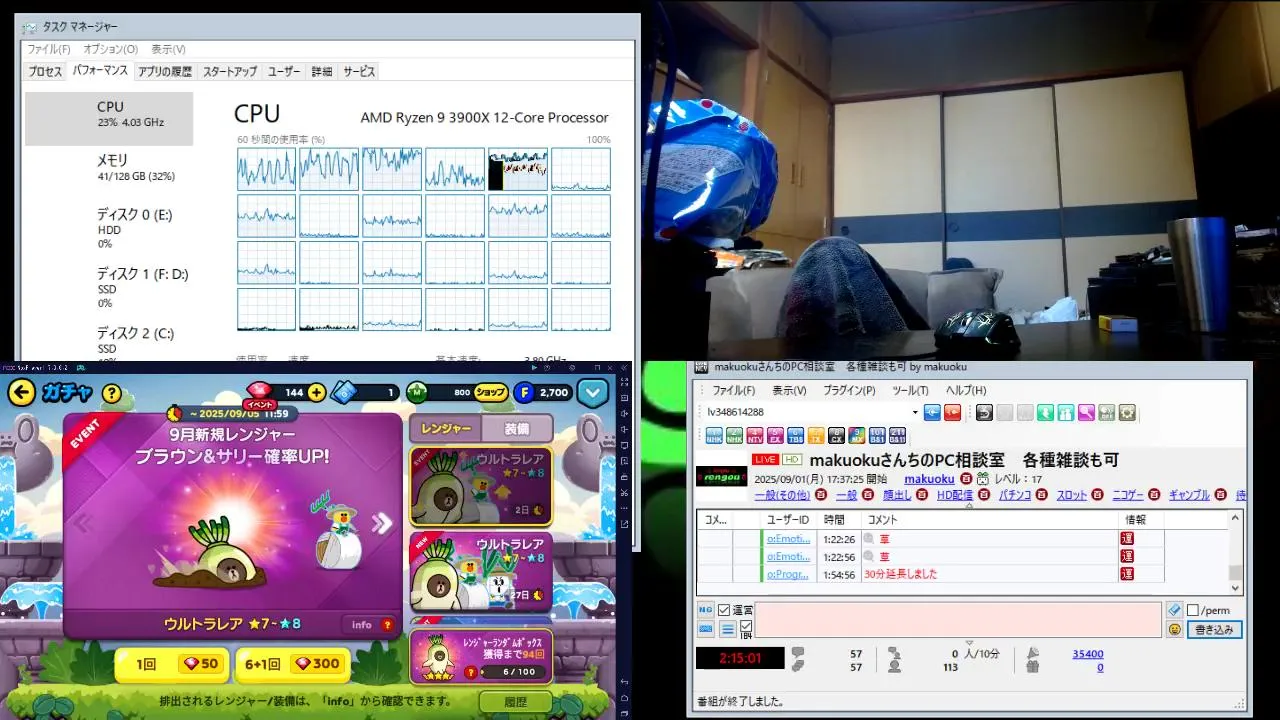Open プラグイン(P) menu in comment viewer
This screenshot has height=720, width=1280.
[x=849, y=390]
